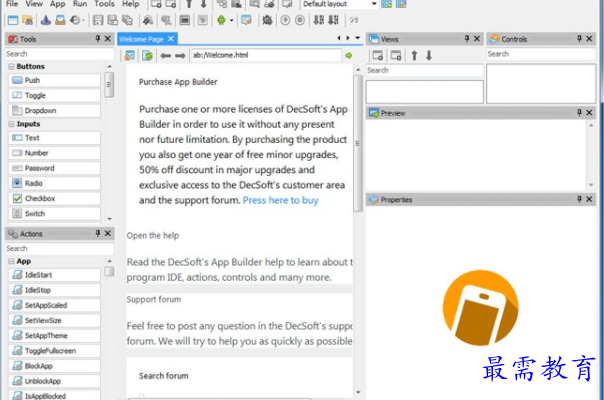Open the Tools menu
This screenshot has height=400, width=604.
[104, 4]
